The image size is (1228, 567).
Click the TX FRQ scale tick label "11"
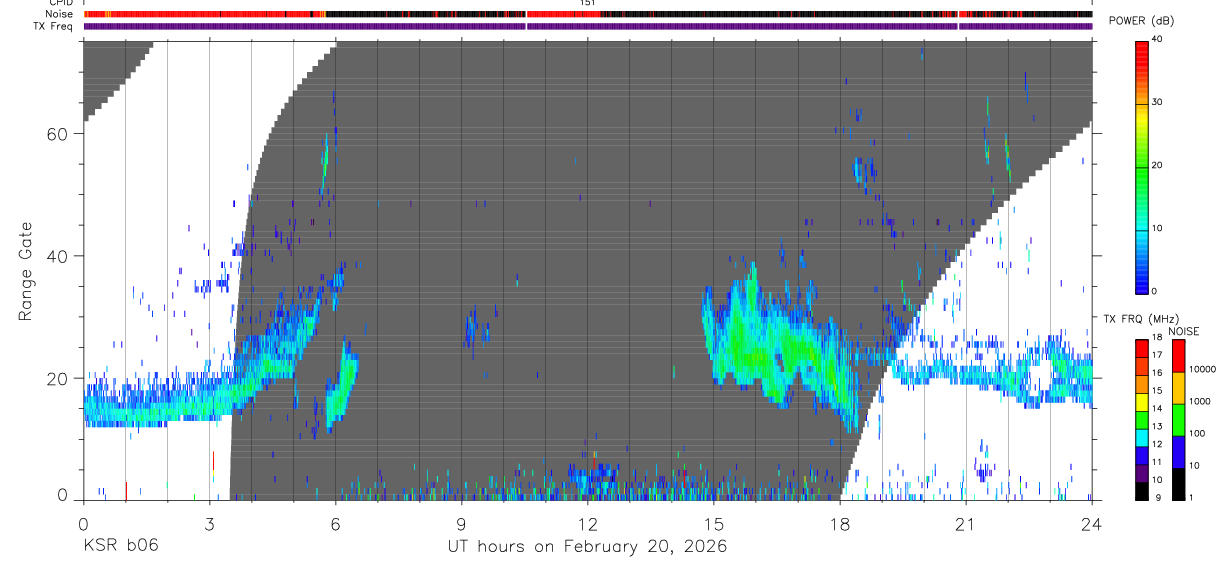[1158, 462]
